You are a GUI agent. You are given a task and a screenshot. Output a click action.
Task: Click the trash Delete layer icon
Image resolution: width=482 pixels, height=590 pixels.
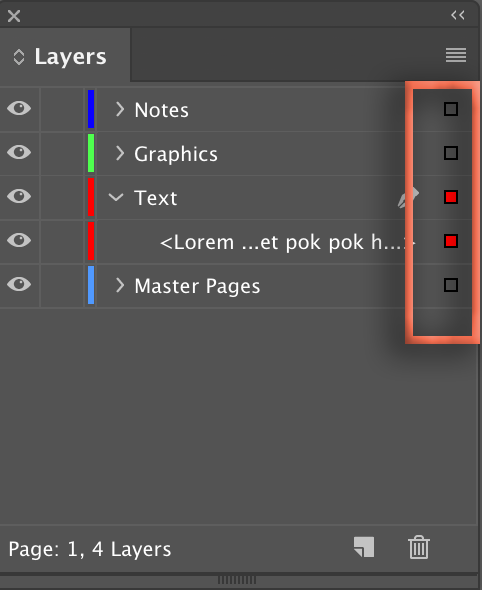[419, 547]
